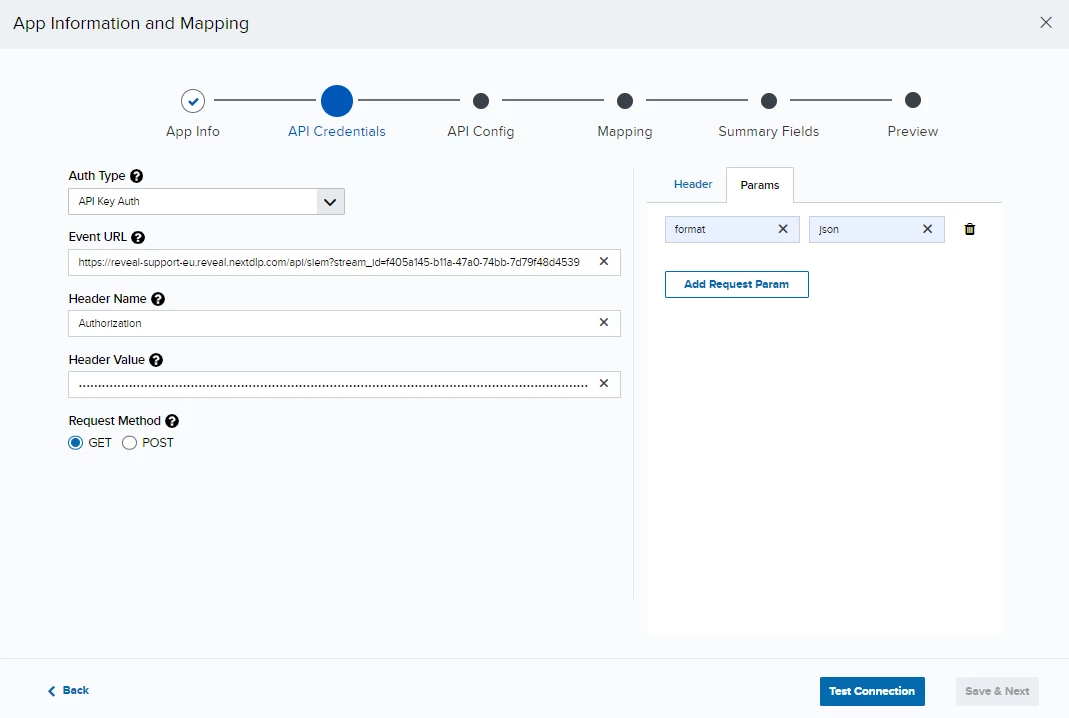This screenshot has width=1069, height=718.
Task: Delete the format request param row
Action: (969, 229)
